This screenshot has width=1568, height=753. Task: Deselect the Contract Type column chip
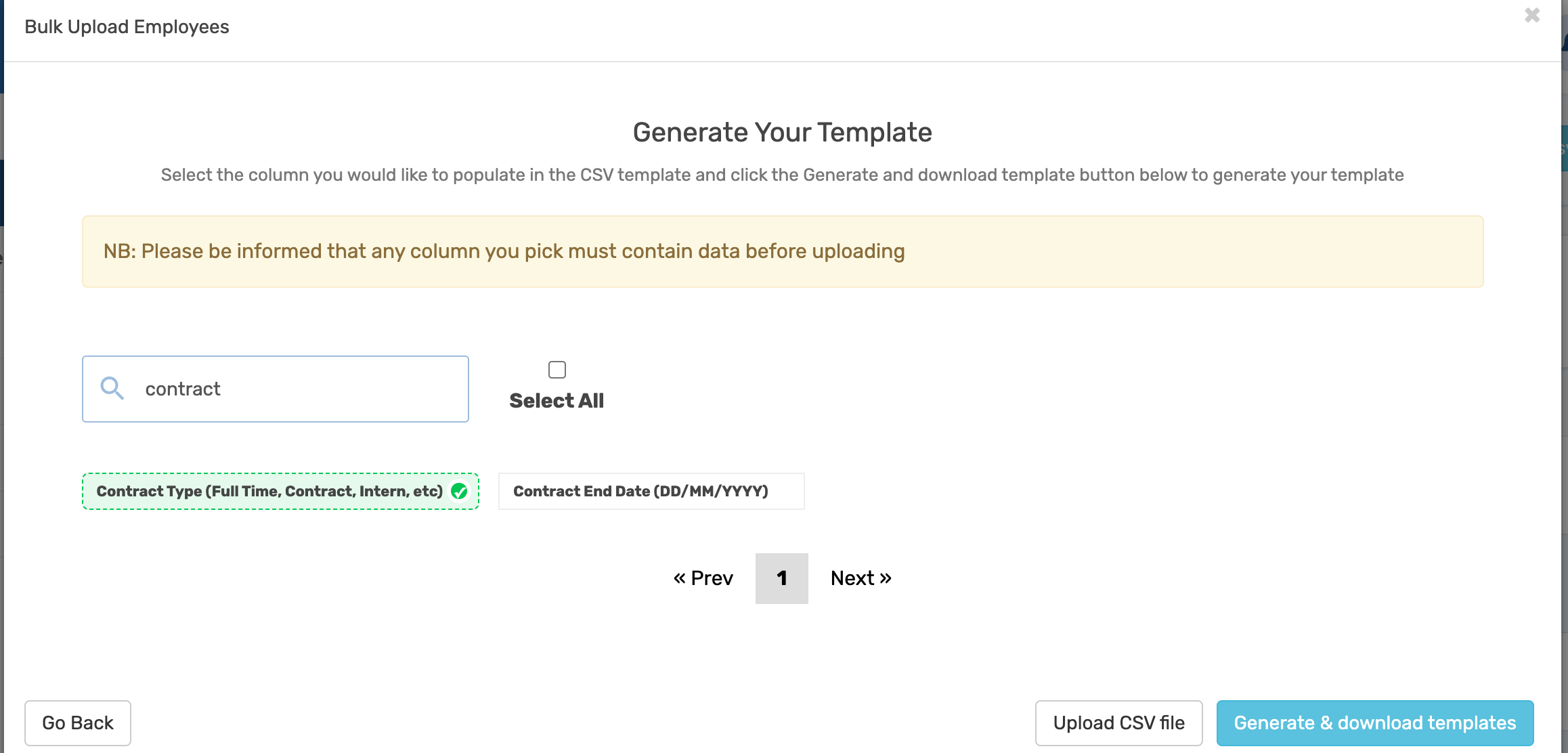(280, 491)
